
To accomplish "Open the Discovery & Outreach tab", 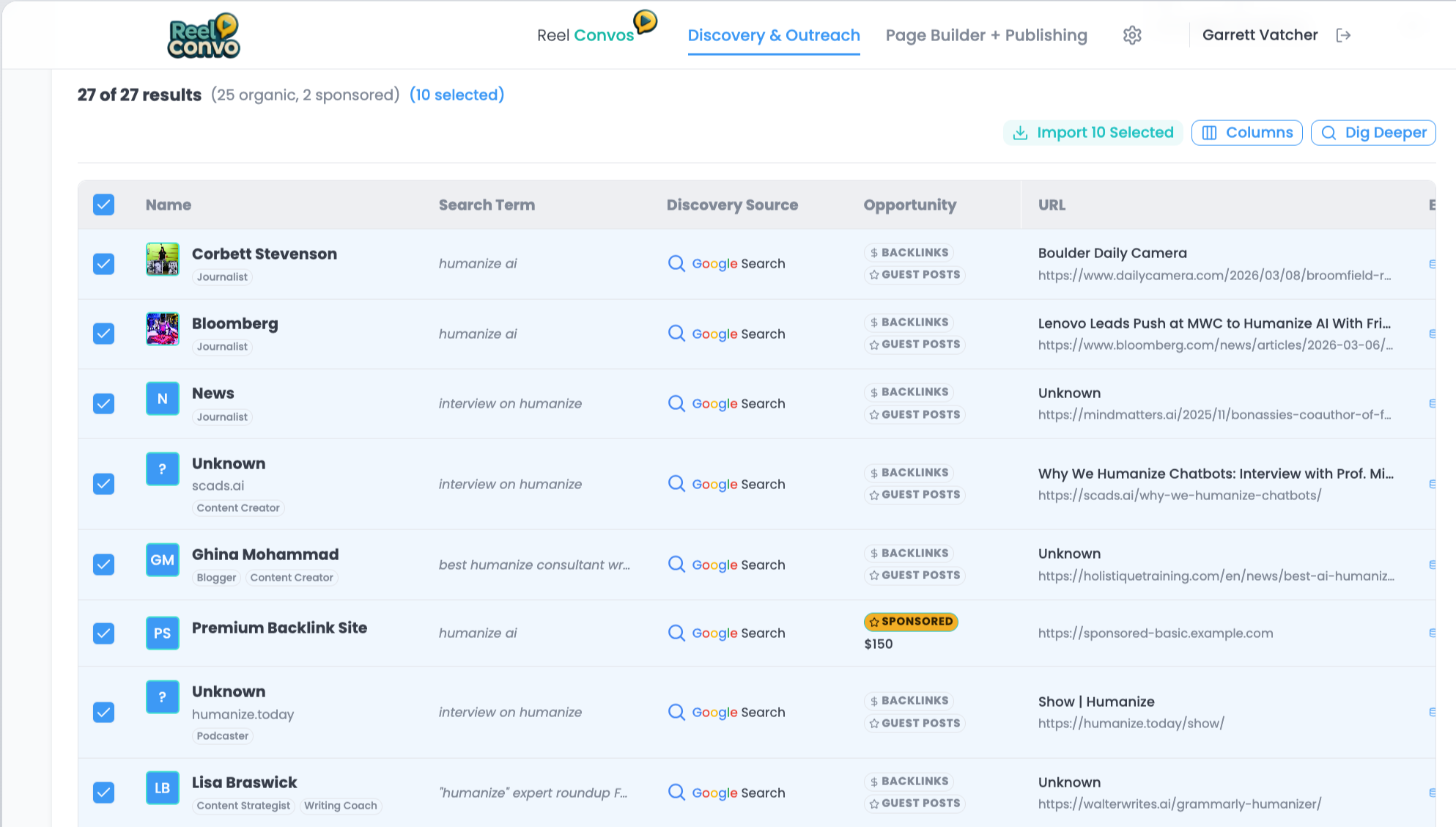I will pos(774,35).
